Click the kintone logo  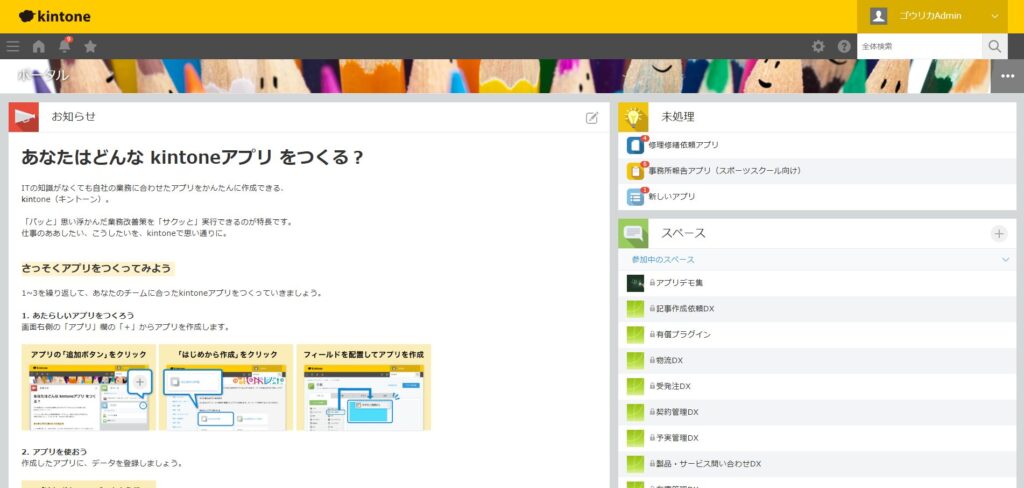pos(55,16)
